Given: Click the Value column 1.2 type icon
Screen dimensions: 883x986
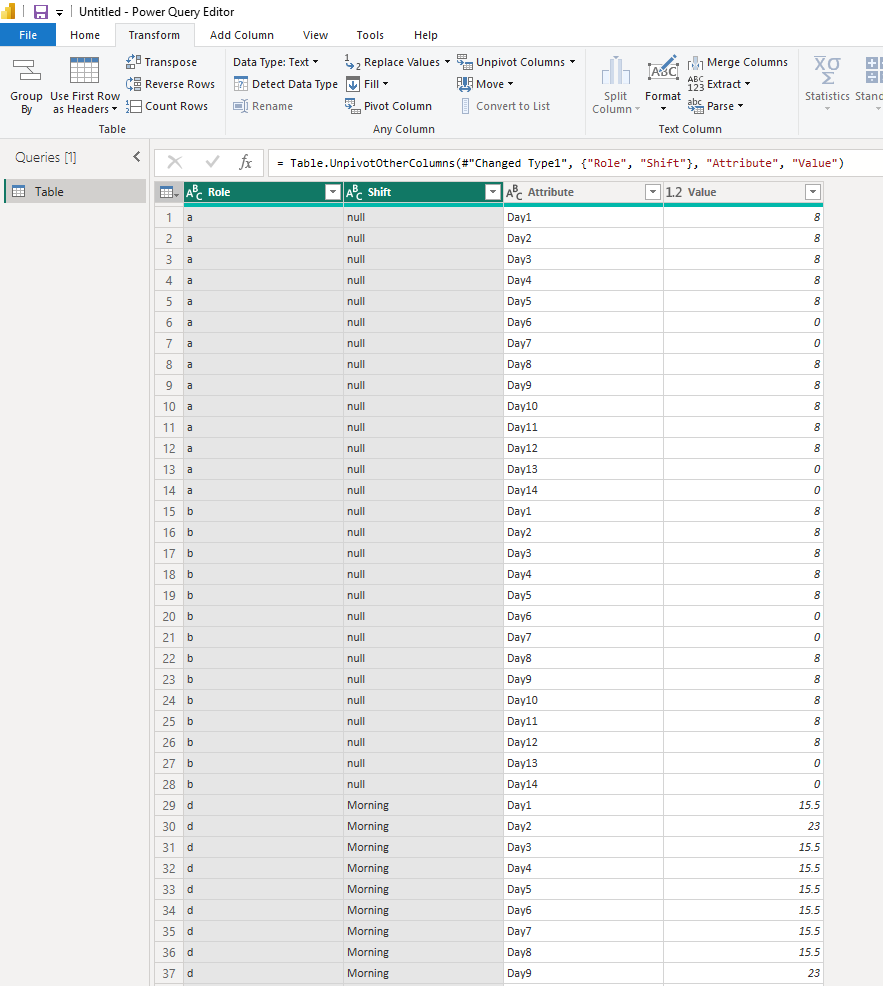Looking at the screenshot, I should click(674, 192).
